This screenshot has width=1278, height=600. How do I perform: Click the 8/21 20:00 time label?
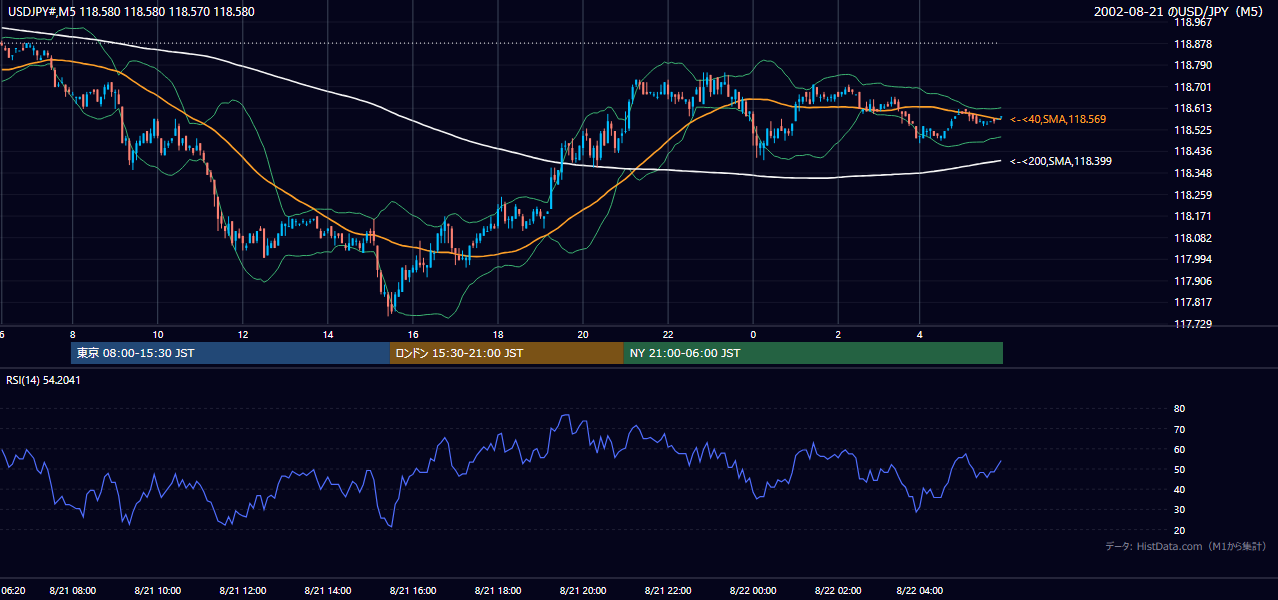pos(583,591)
